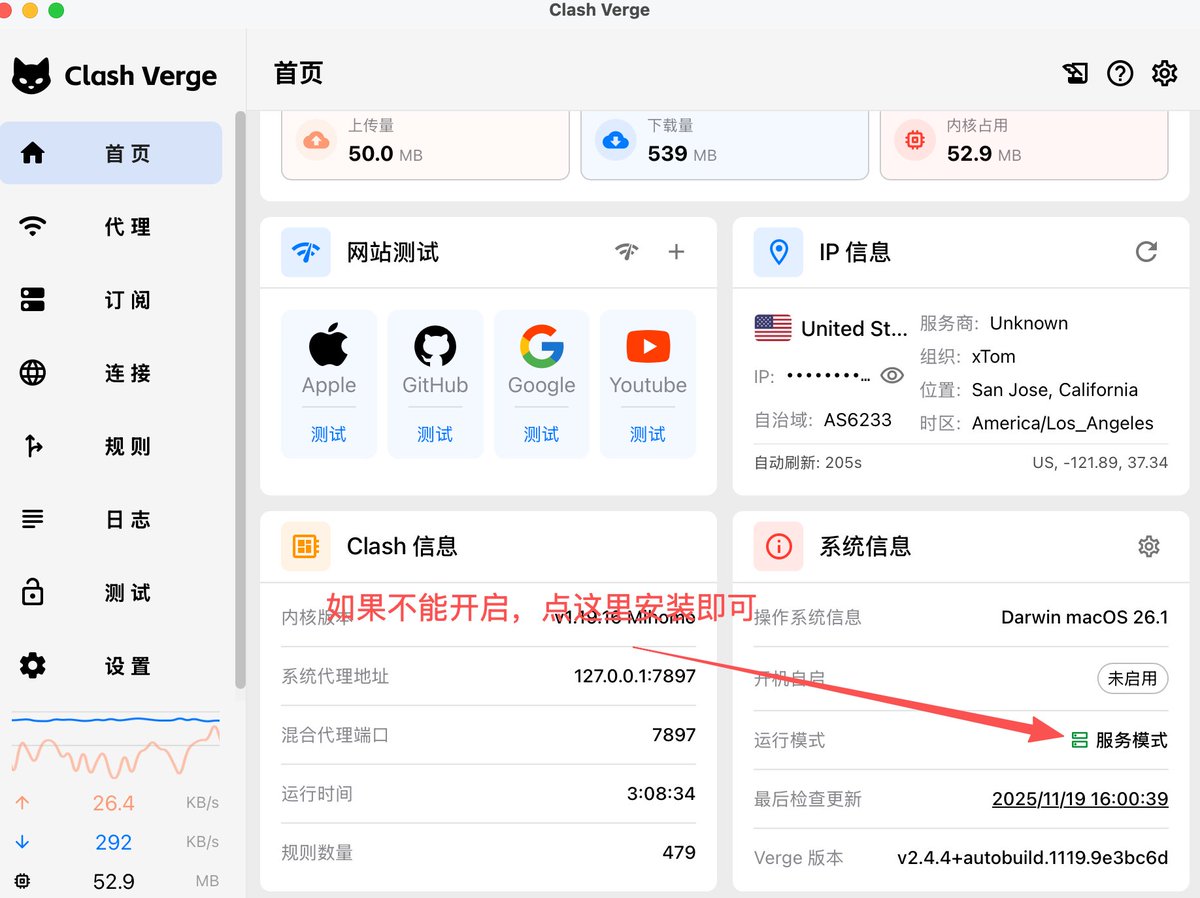Viewport: 1200px width, 898px height.
Task: Click mixed port value 7897
Action: (674, 735)
